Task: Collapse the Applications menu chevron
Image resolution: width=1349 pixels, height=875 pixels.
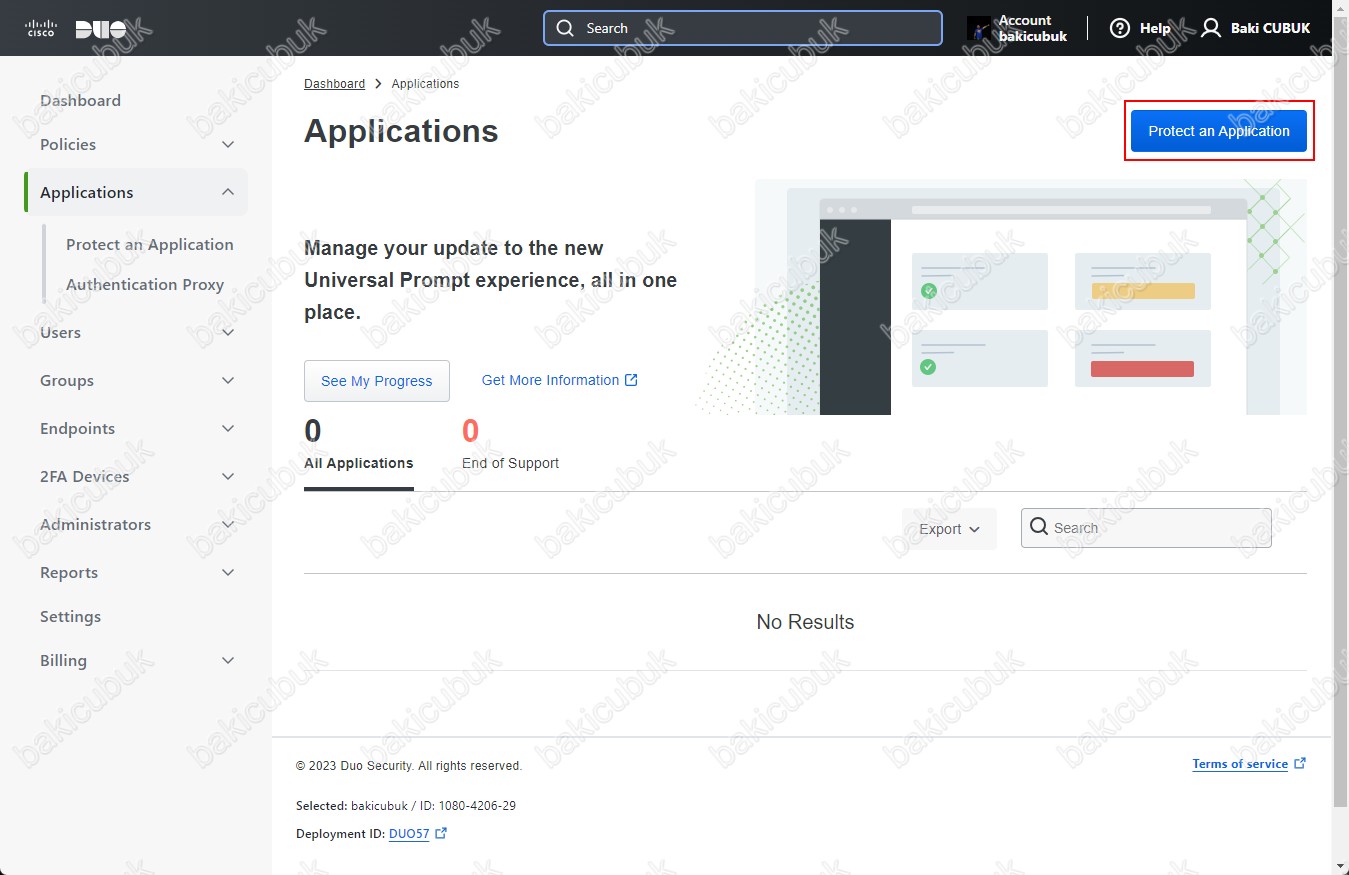Action: [x=228, y=192]
